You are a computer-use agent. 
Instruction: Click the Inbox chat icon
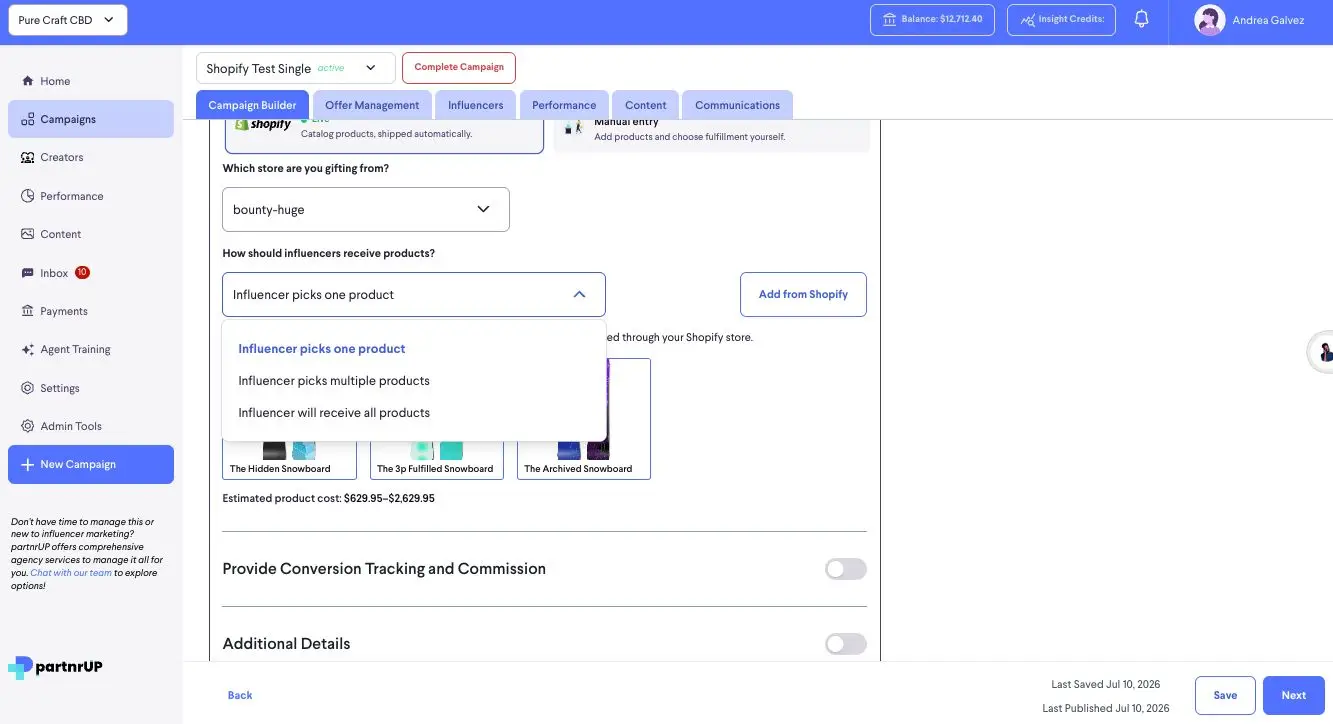[28, 273]
